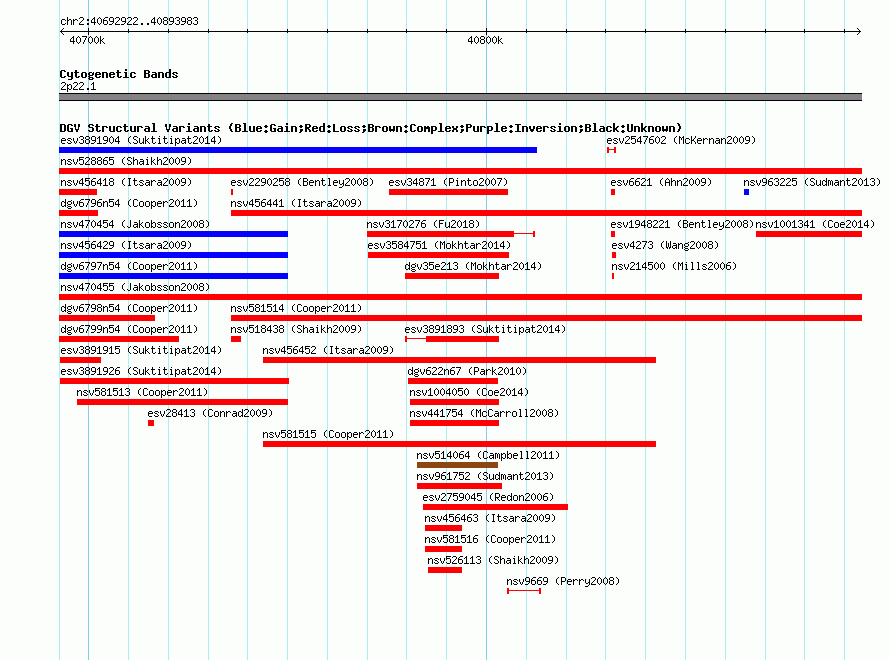The width and height of the screenshot is (890, 660).
Task: Click the DGV Structural Variants track title
Action: click(371, 128)
